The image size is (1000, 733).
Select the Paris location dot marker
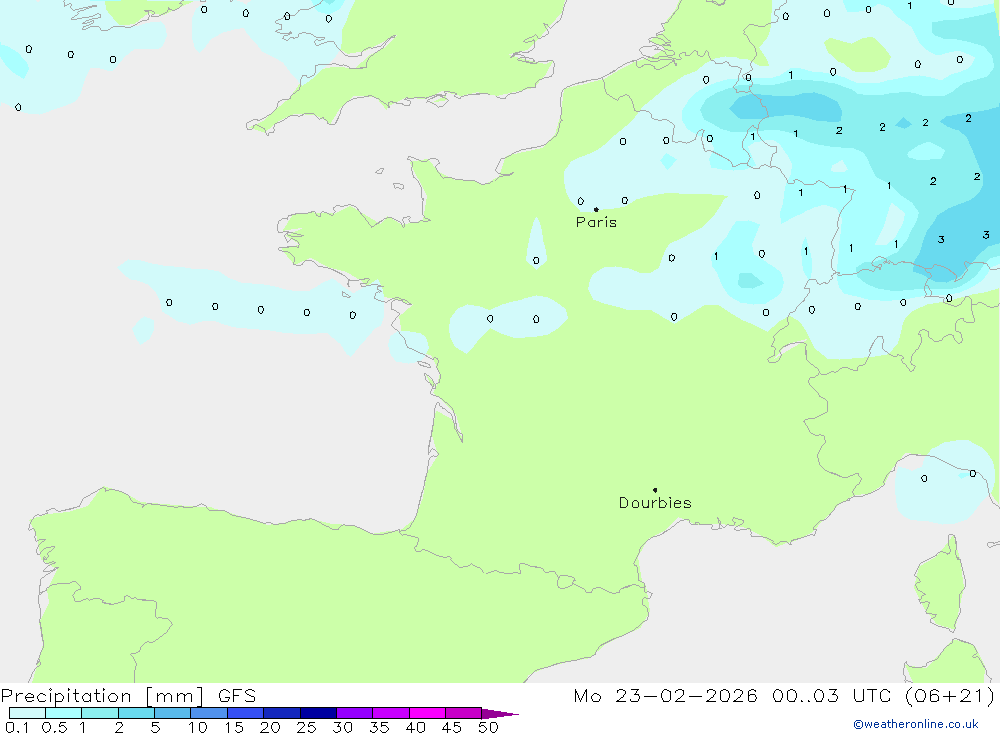click(x=596, y=209)
